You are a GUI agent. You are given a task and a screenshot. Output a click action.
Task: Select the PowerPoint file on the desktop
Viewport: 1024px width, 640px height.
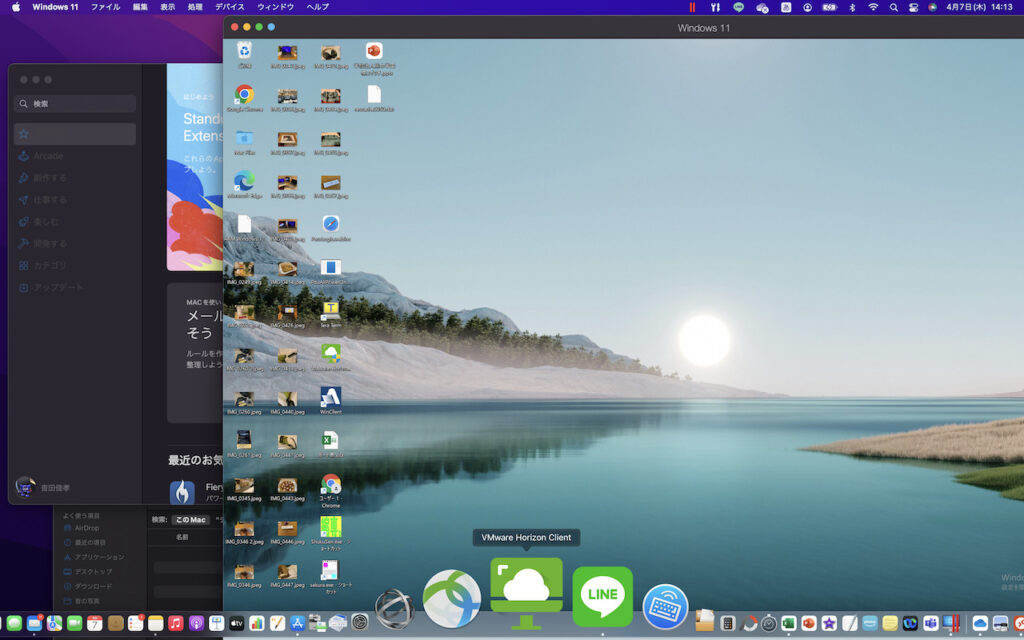[374, 52]
